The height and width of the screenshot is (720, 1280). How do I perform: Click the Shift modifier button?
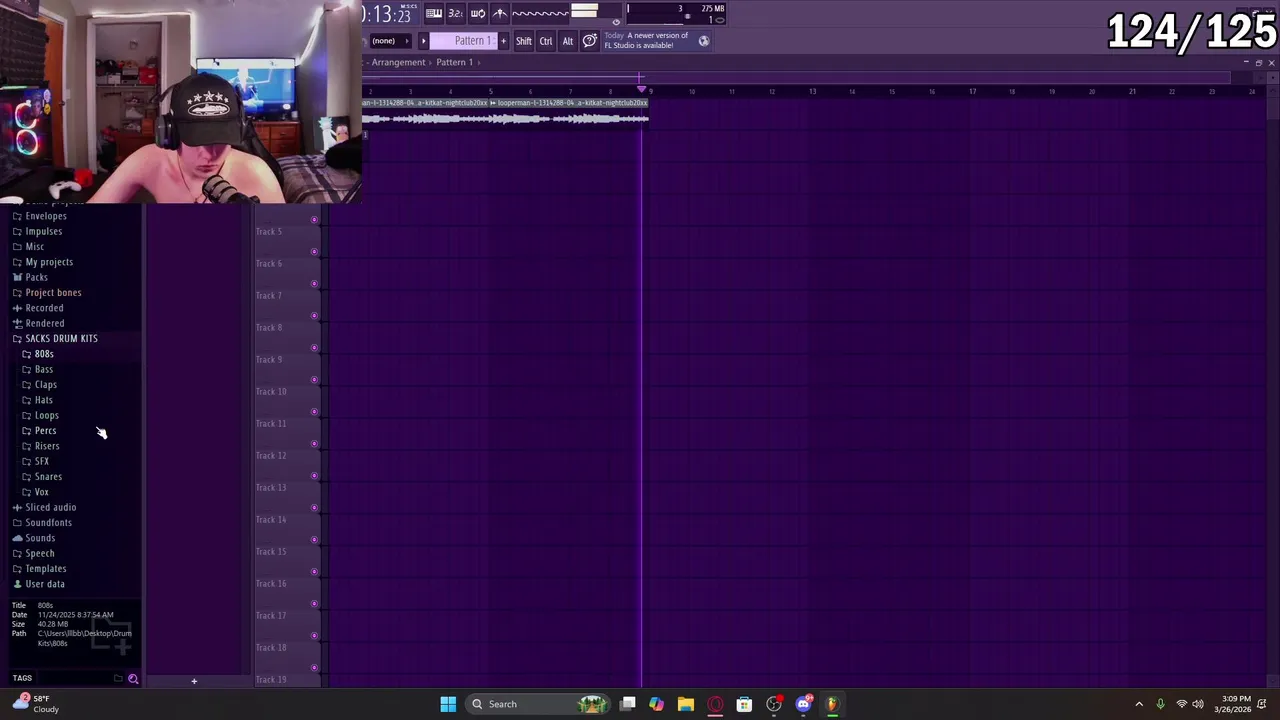(x=524, y=41)
